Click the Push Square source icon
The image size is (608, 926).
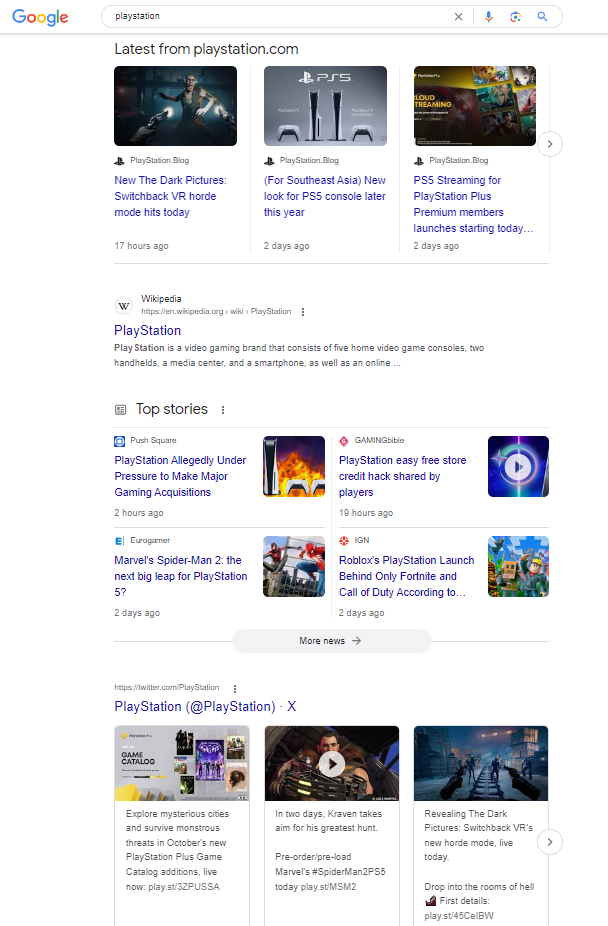click(119, 441)
